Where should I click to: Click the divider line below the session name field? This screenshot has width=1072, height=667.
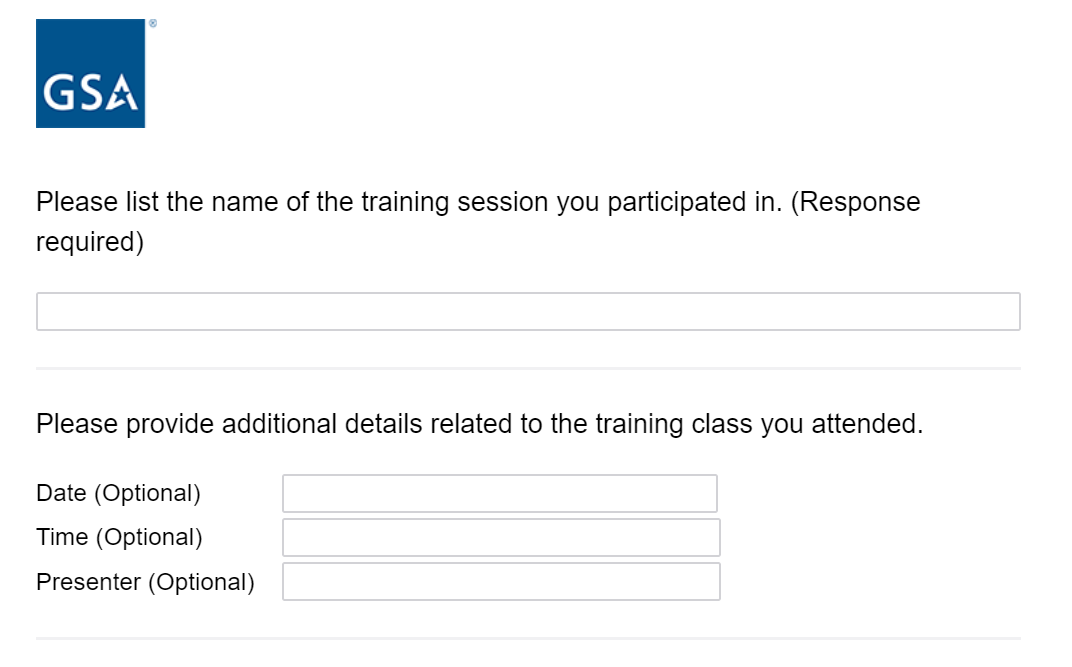[528, 369]
